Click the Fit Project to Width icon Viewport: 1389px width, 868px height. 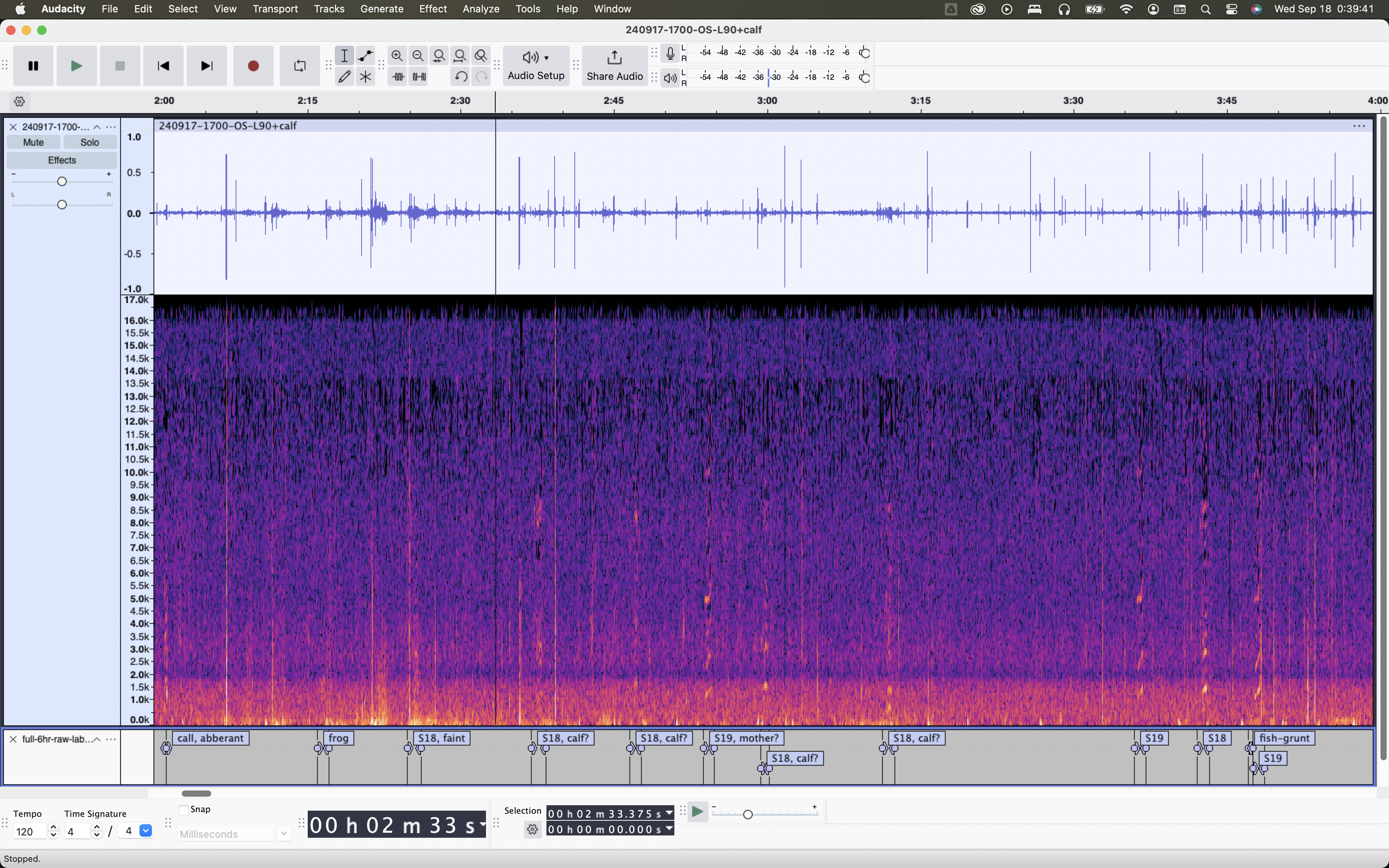pyautogui.click(x=460, y=56)
